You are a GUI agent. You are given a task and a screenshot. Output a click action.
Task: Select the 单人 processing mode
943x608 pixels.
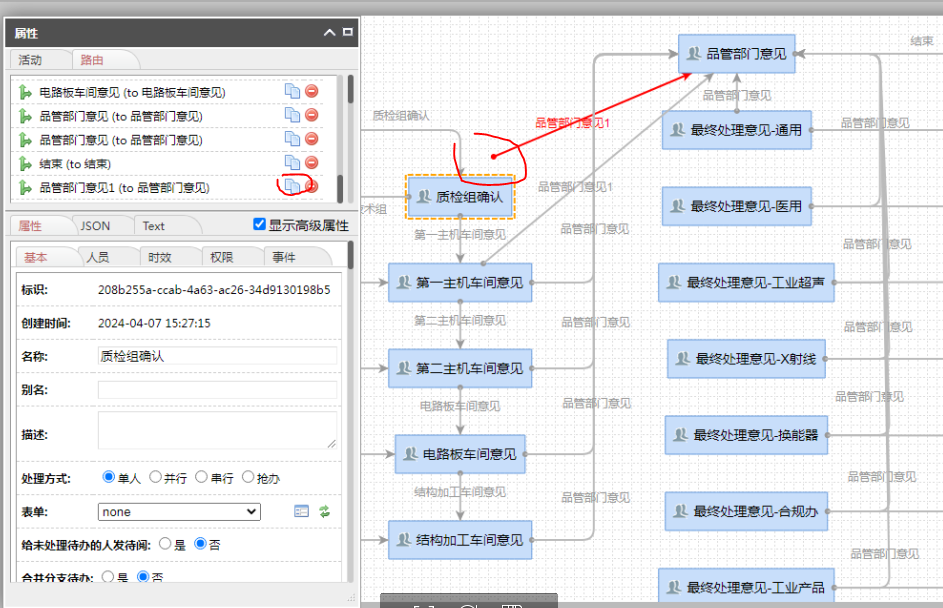tap(109, 477)
